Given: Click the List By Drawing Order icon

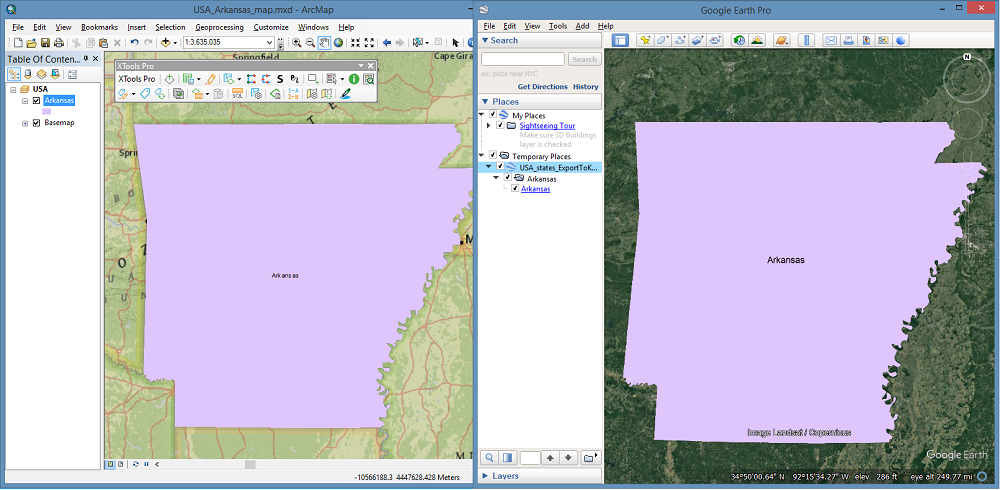Looking at the screenshot, I should (13, 74).
